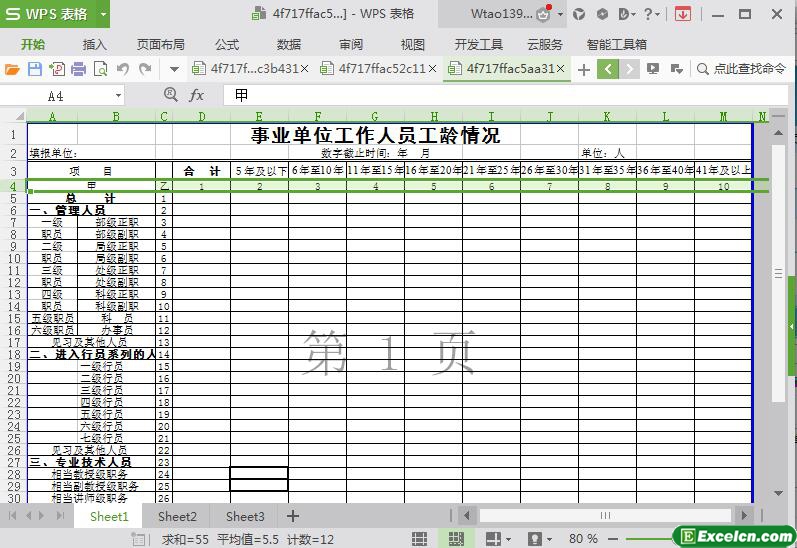Viewport: 797px width, 548px height.
Task: Expand the quick access toolbar dropdown
Action: tap(174, 69)
